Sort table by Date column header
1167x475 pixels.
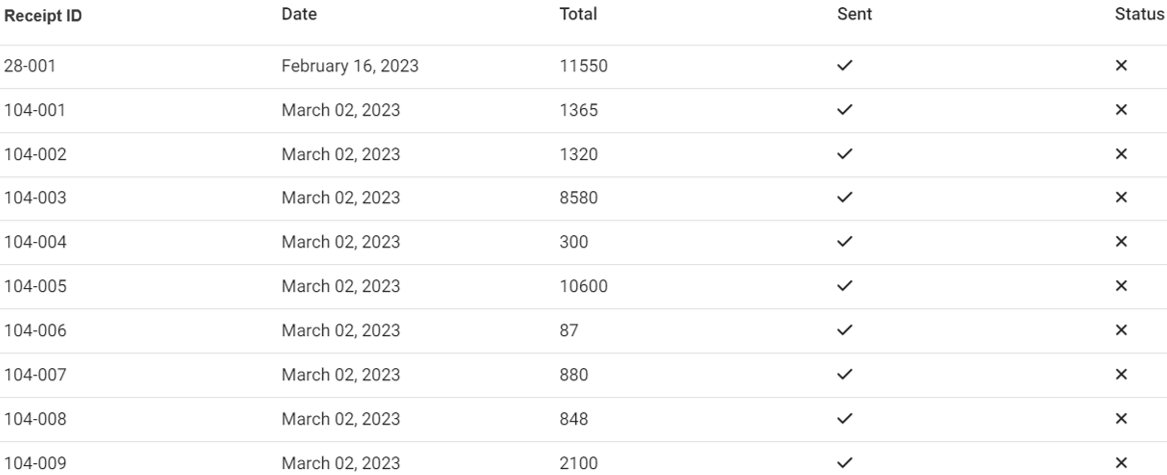tap(299, 15)
